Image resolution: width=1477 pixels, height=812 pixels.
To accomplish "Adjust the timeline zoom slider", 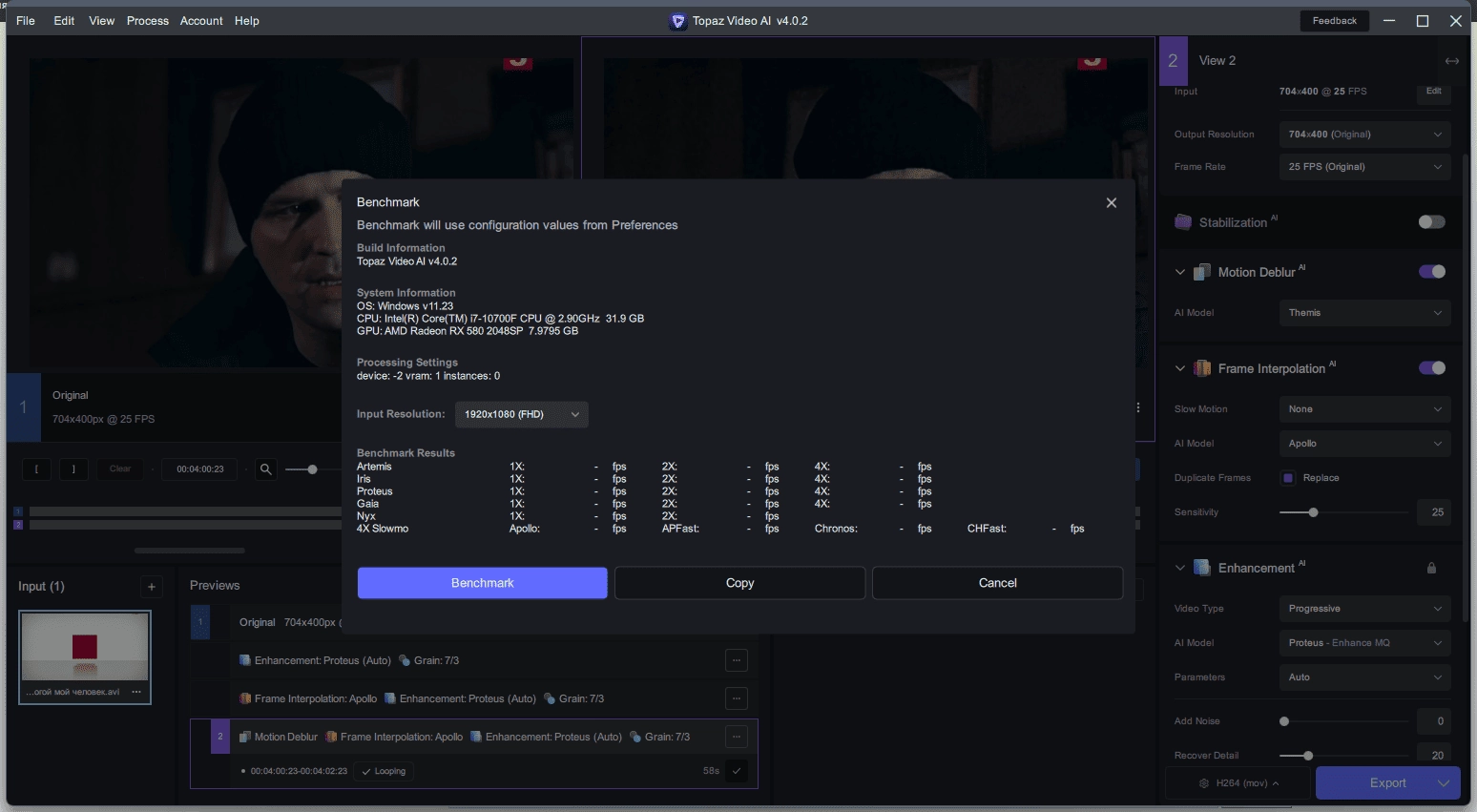I will point(312,469).
